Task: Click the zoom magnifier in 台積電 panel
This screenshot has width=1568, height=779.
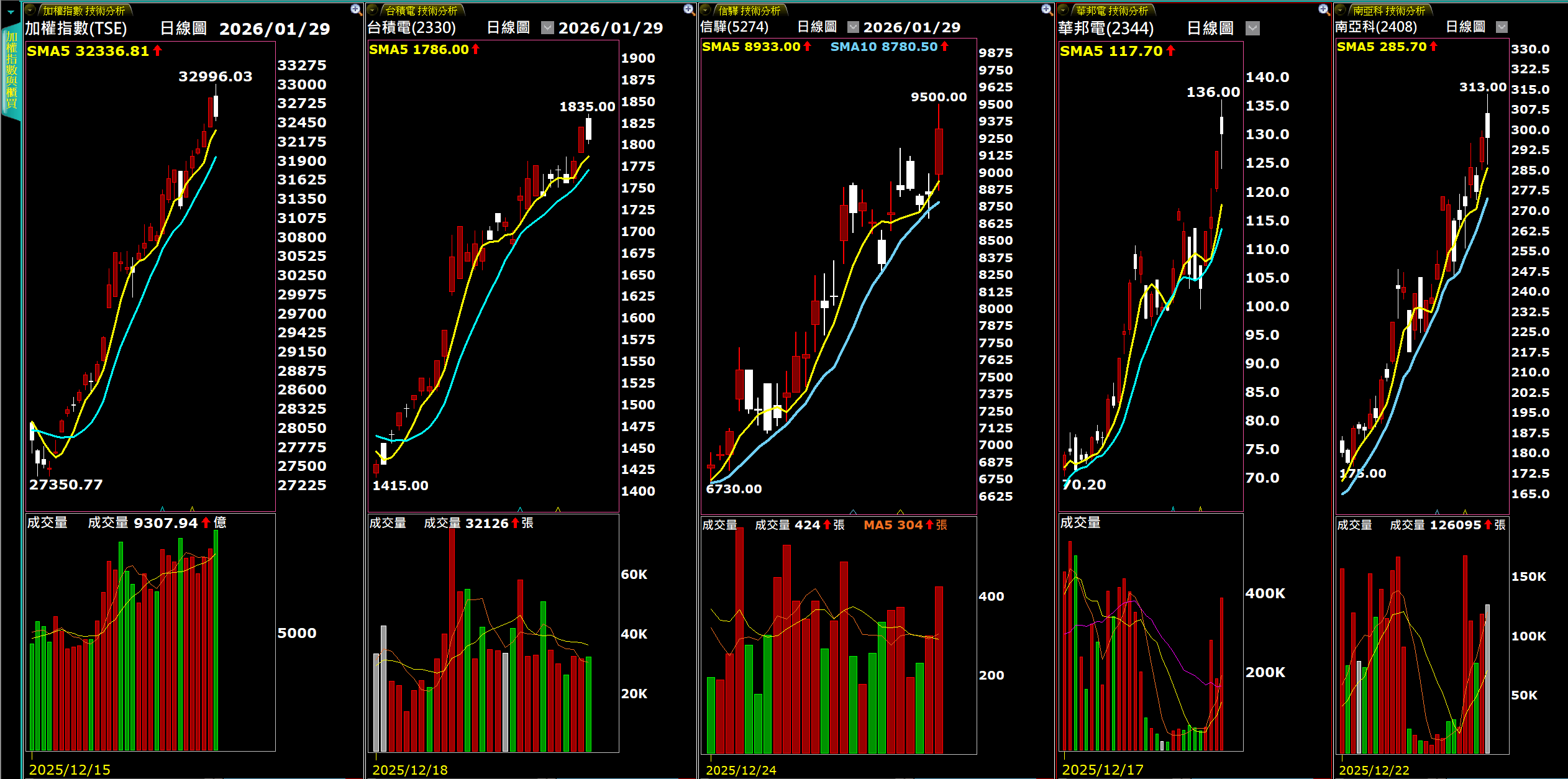Action: tap(688, 9)
